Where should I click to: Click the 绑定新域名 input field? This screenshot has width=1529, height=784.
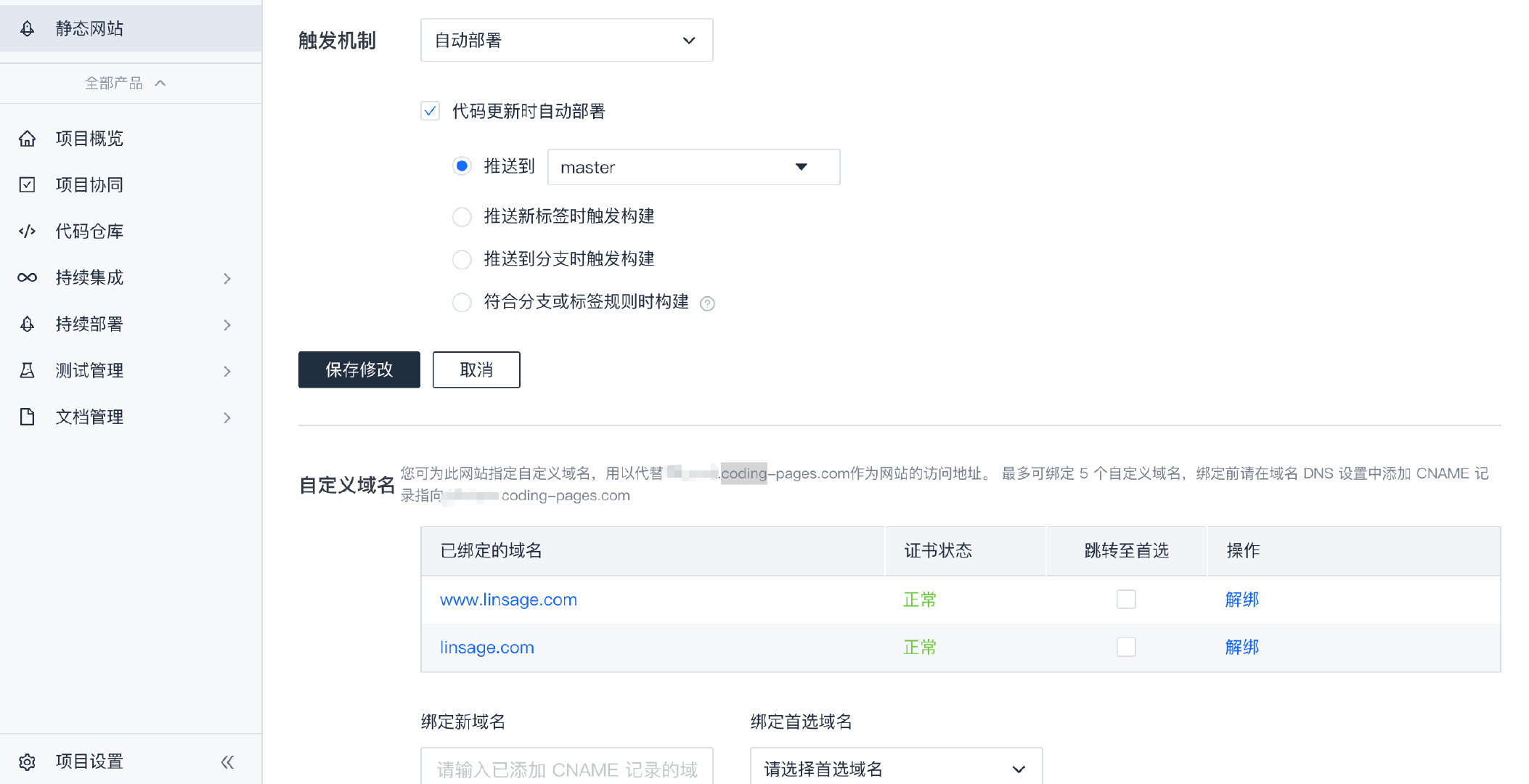point(566,768)
